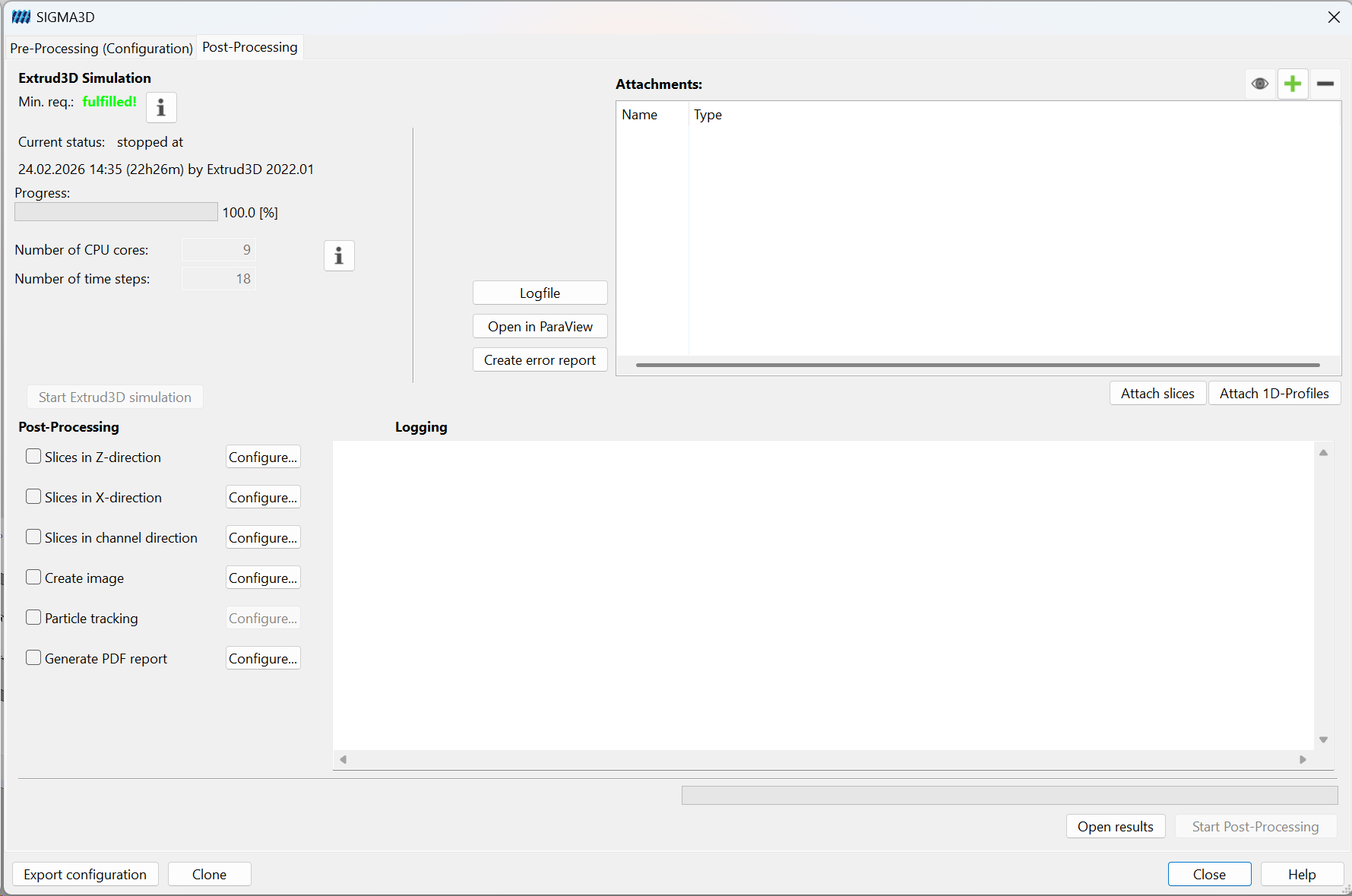Configure Slices in X-direction
1352x896 pixels.
[x=263, y=497]
